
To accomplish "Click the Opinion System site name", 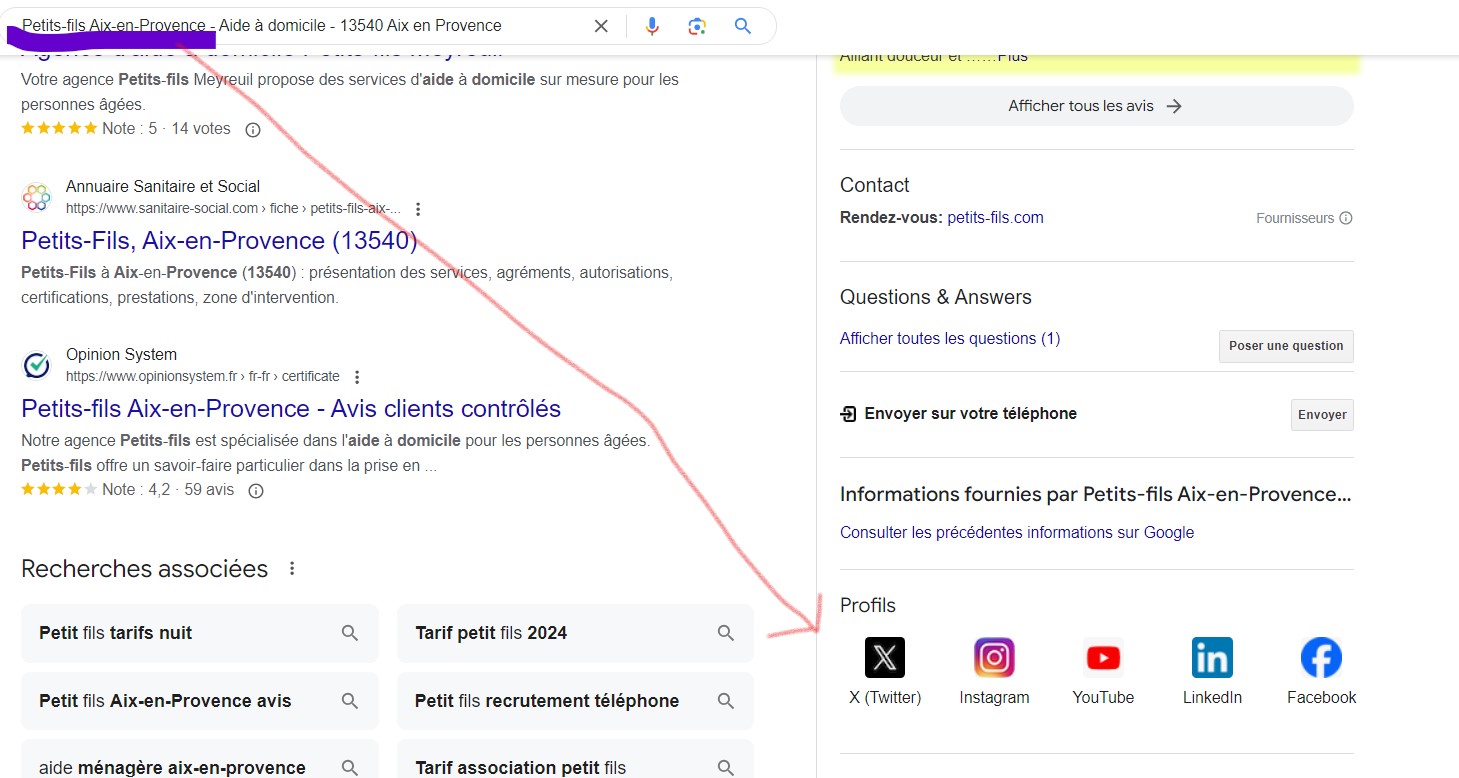I will (x=121, y=354).
